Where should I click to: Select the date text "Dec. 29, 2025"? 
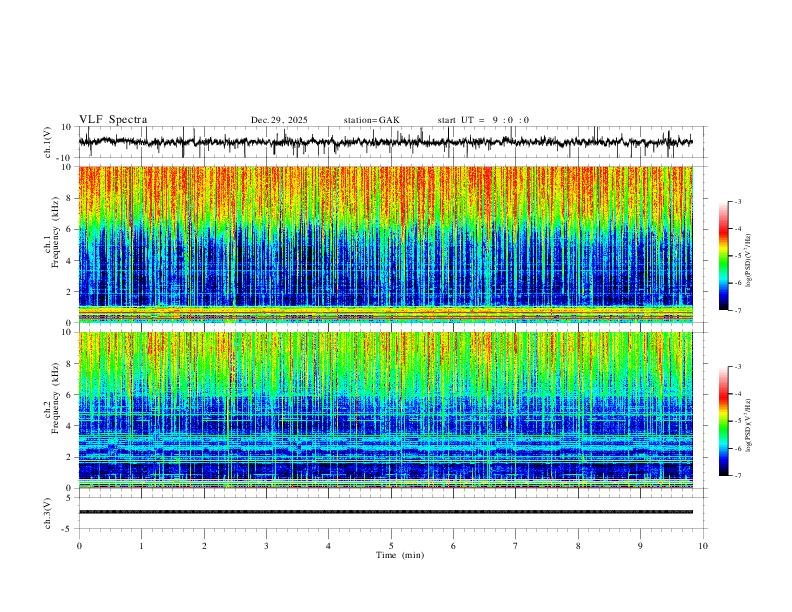(x=279, y=120)
